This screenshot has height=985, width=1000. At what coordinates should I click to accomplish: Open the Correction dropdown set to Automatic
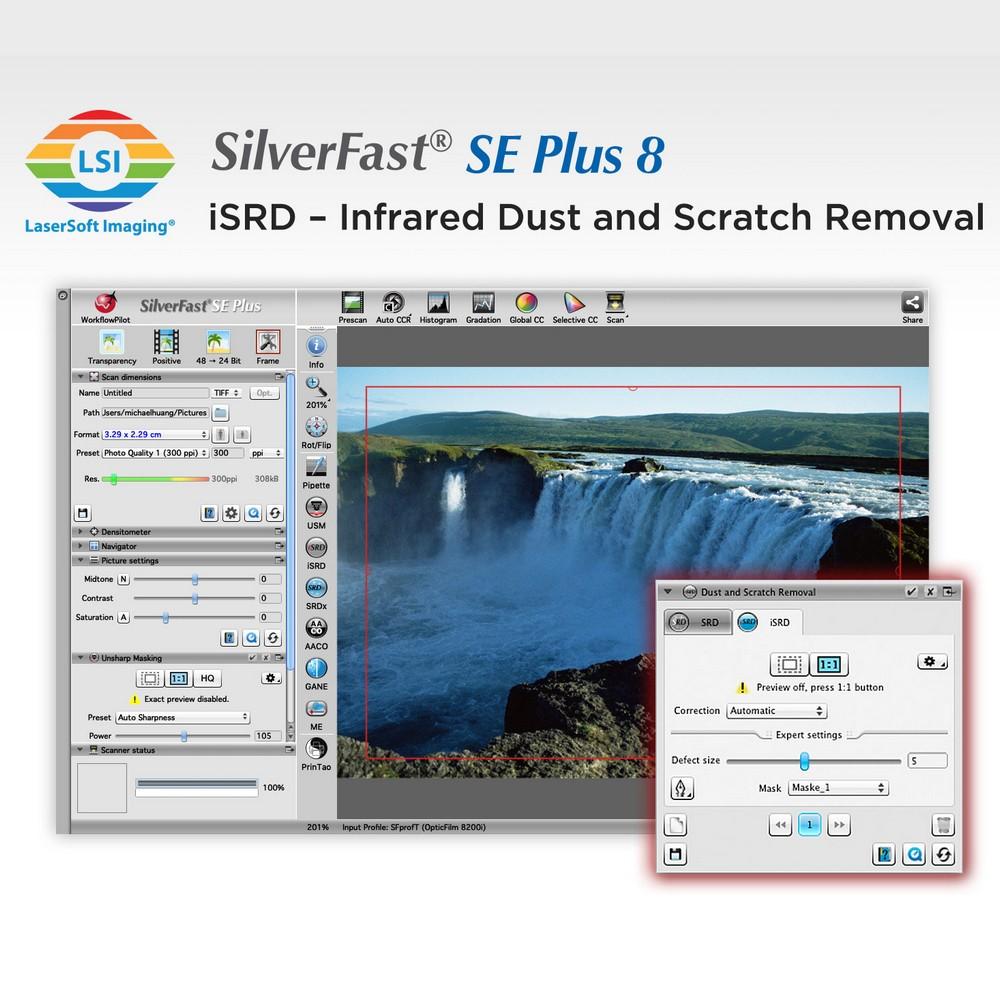click(x=776, y=711)
